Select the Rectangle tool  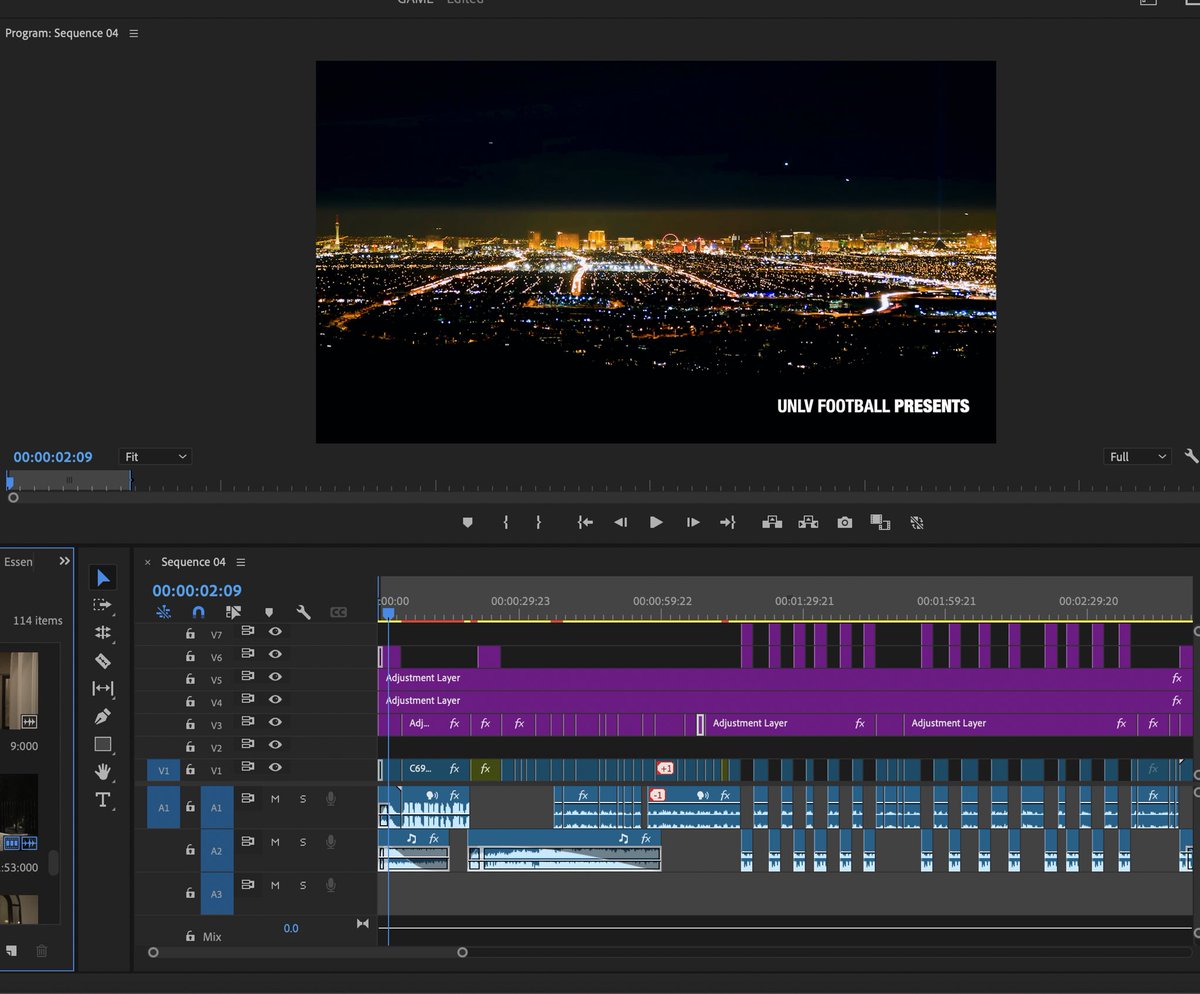tap(103, 744)
